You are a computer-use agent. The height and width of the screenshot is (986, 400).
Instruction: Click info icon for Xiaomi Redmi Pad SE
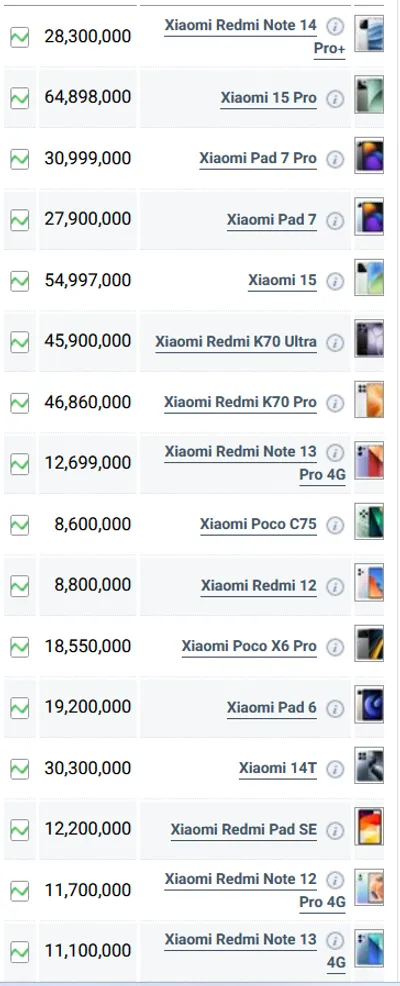click(x=335, y=831)
